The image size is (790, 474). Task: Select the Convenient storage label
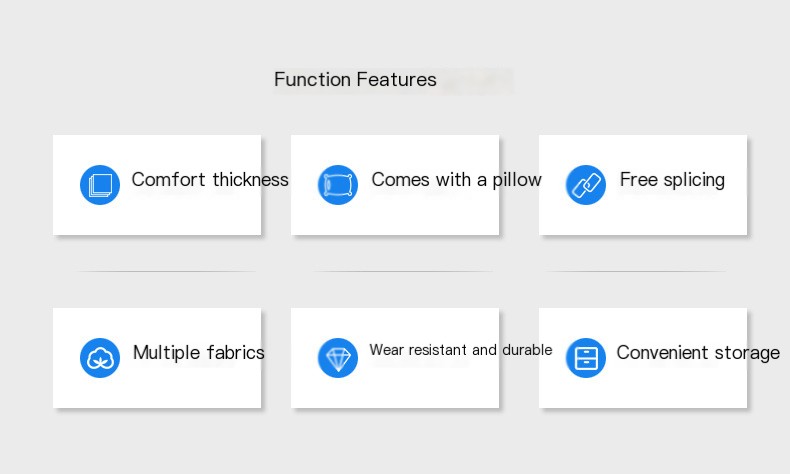[x=698, y=353]
